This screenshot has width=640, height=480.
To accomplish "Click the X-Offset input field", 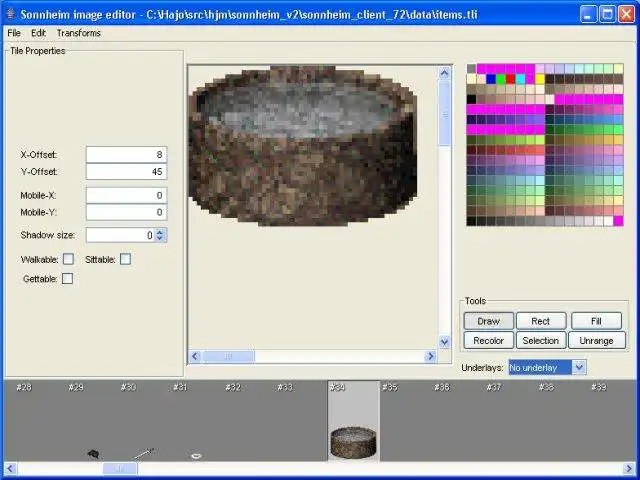I will (126, 155).
